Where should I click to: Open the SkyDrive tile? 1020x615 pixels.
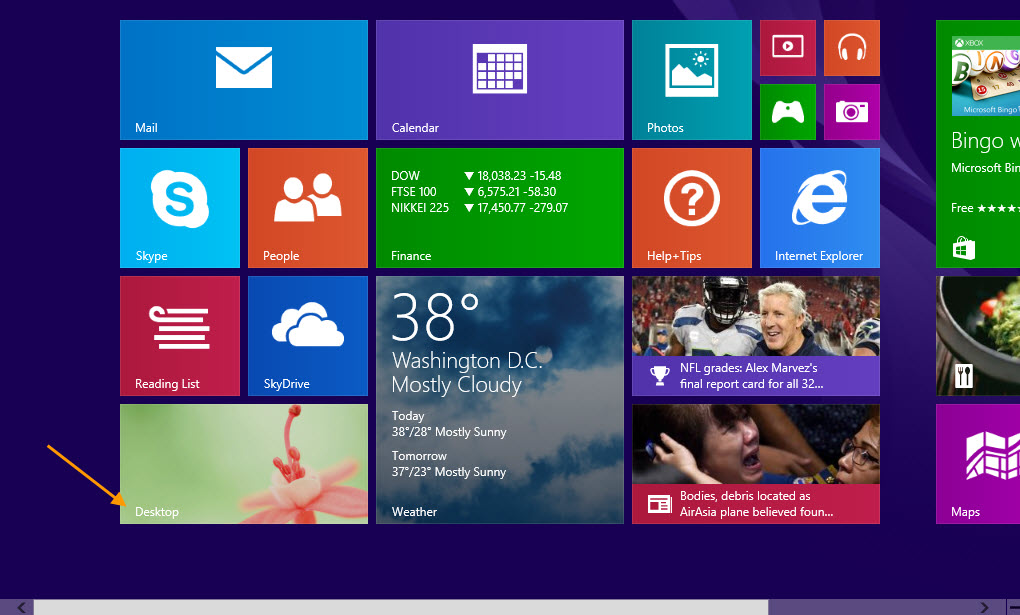click(308, 336)
